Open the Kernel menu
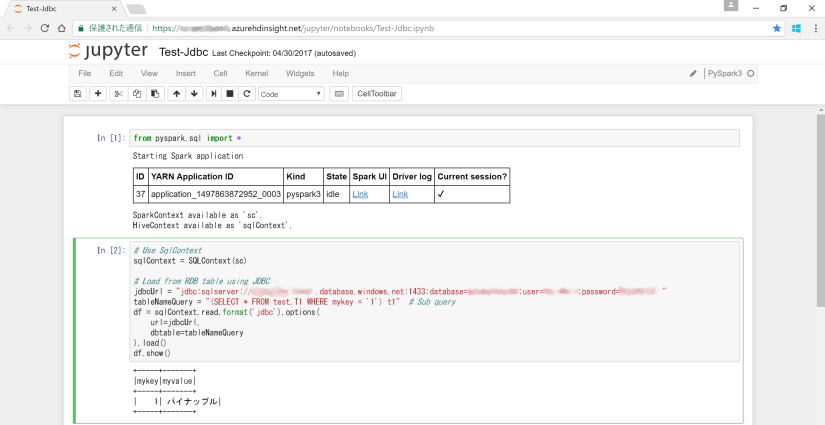The image size is (825, 425). pos(256,73)
